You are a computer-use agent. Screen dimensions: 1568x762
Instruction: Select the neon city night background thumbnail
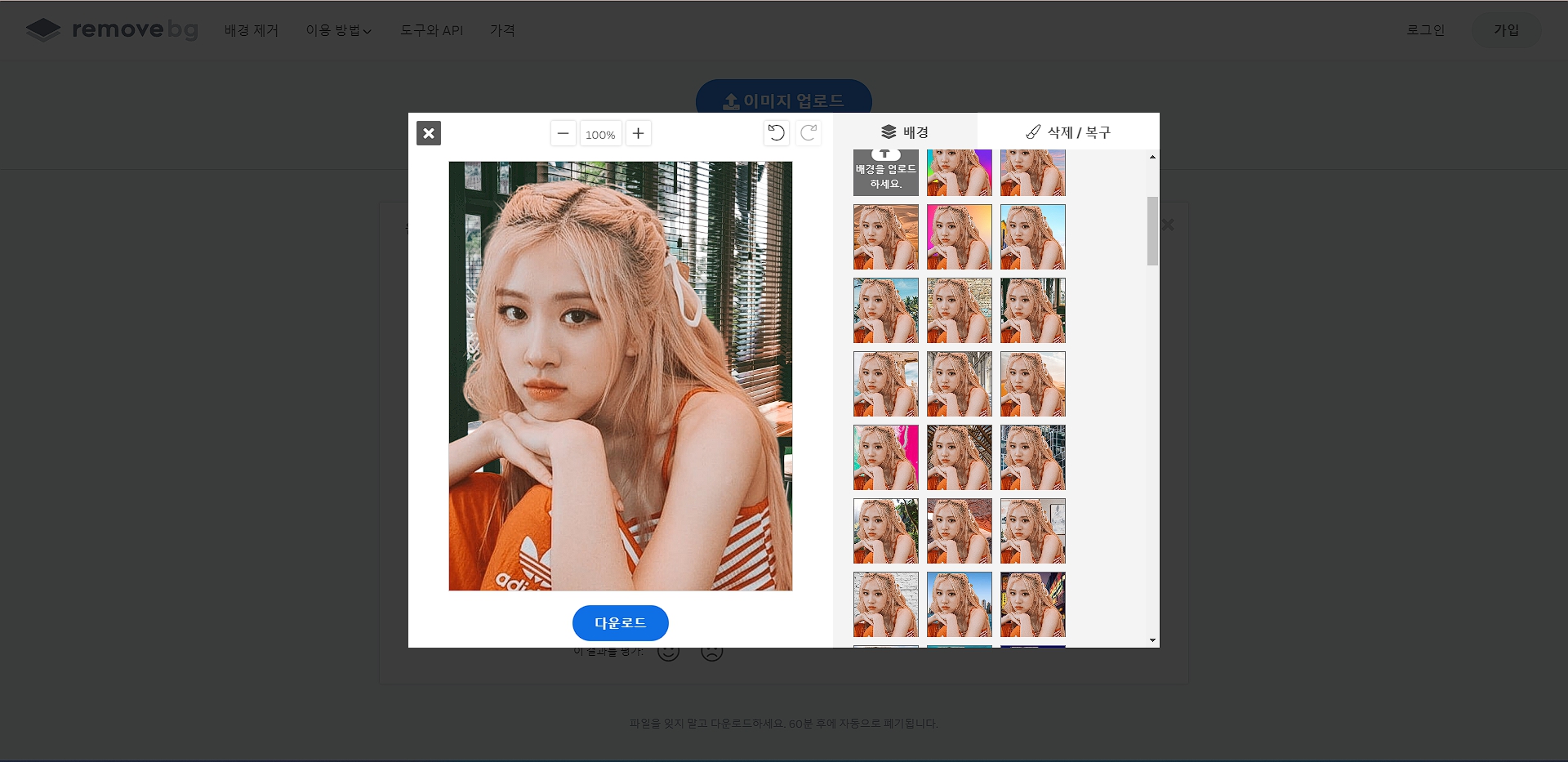click(1033, 604)
